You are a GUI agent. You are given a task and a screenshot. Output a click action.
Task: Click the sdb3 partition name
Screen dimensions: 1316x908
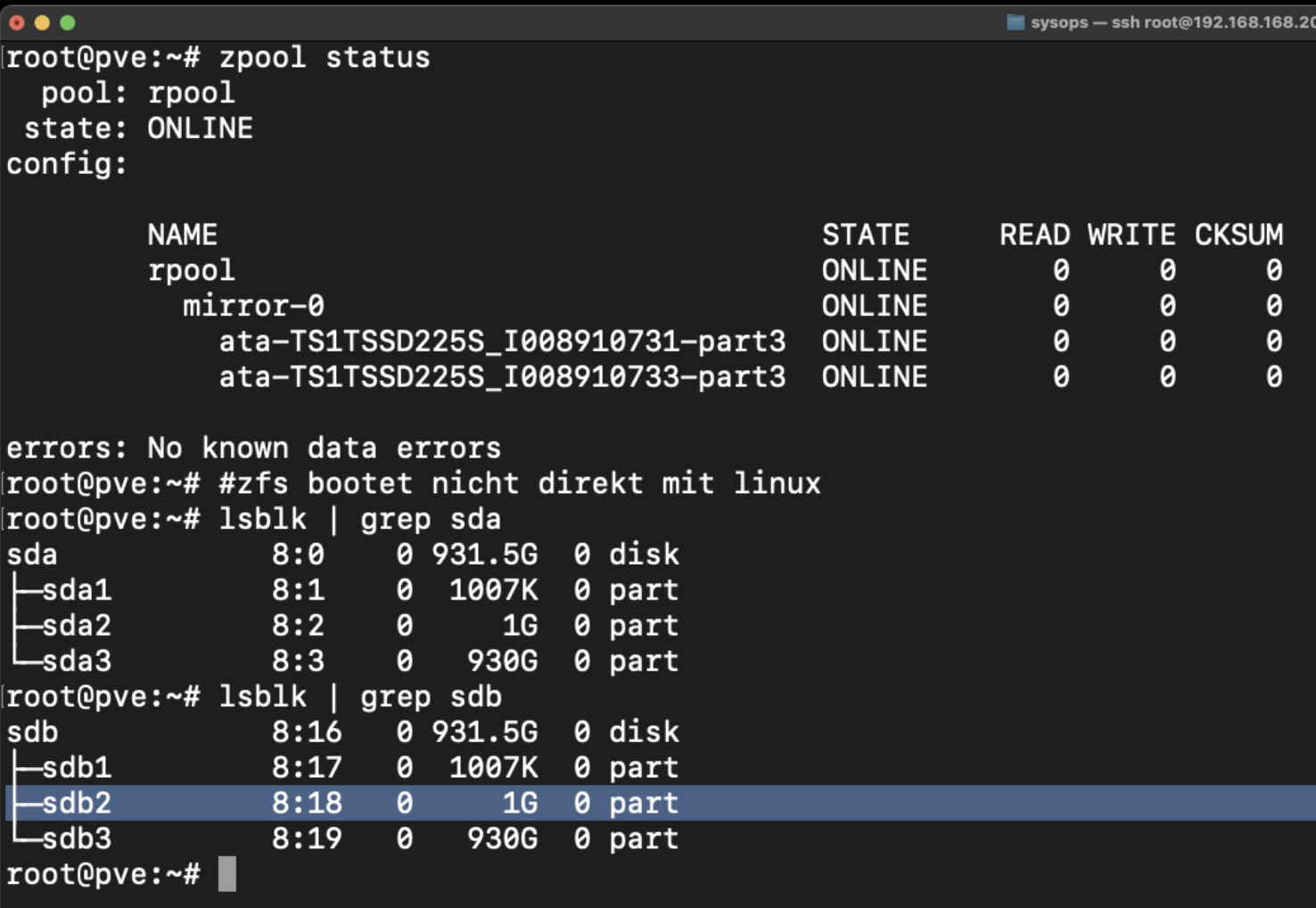click(77, 839)
